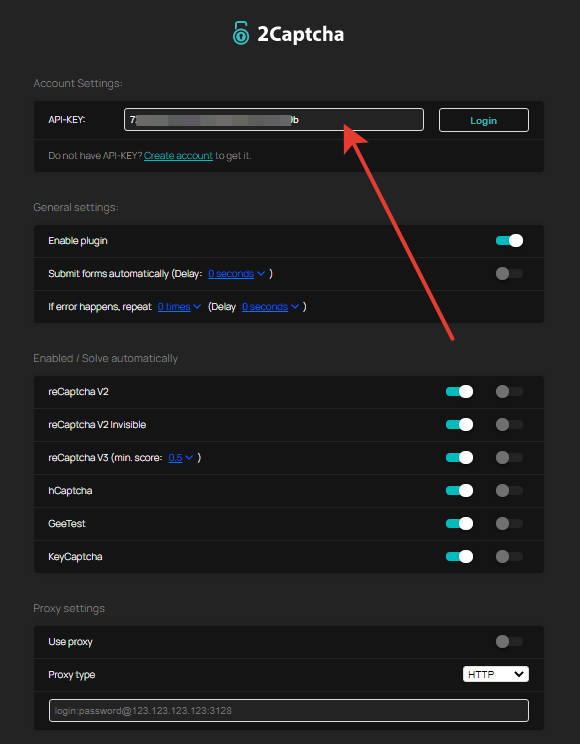This screenshot has height=744, width=580.
Task: Toggle Submit forms automatically switch
Action: tap(509, 273)
